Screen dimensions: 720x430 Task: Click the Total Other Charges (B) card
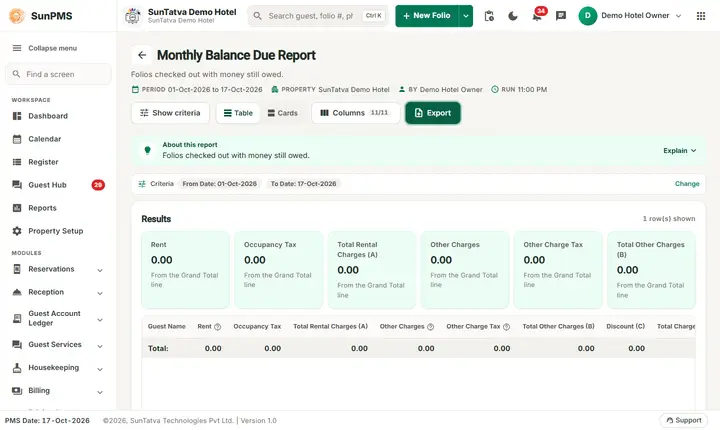pos(651,270)
